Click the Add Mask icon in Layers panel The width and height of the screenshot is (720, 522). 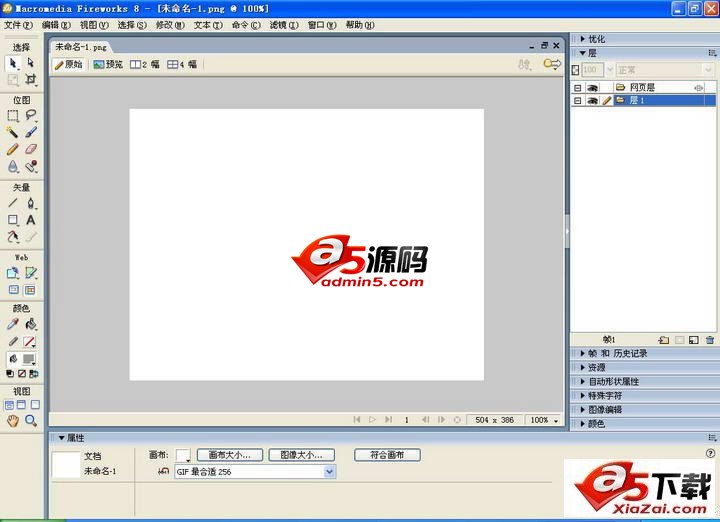tap(680, 340)
